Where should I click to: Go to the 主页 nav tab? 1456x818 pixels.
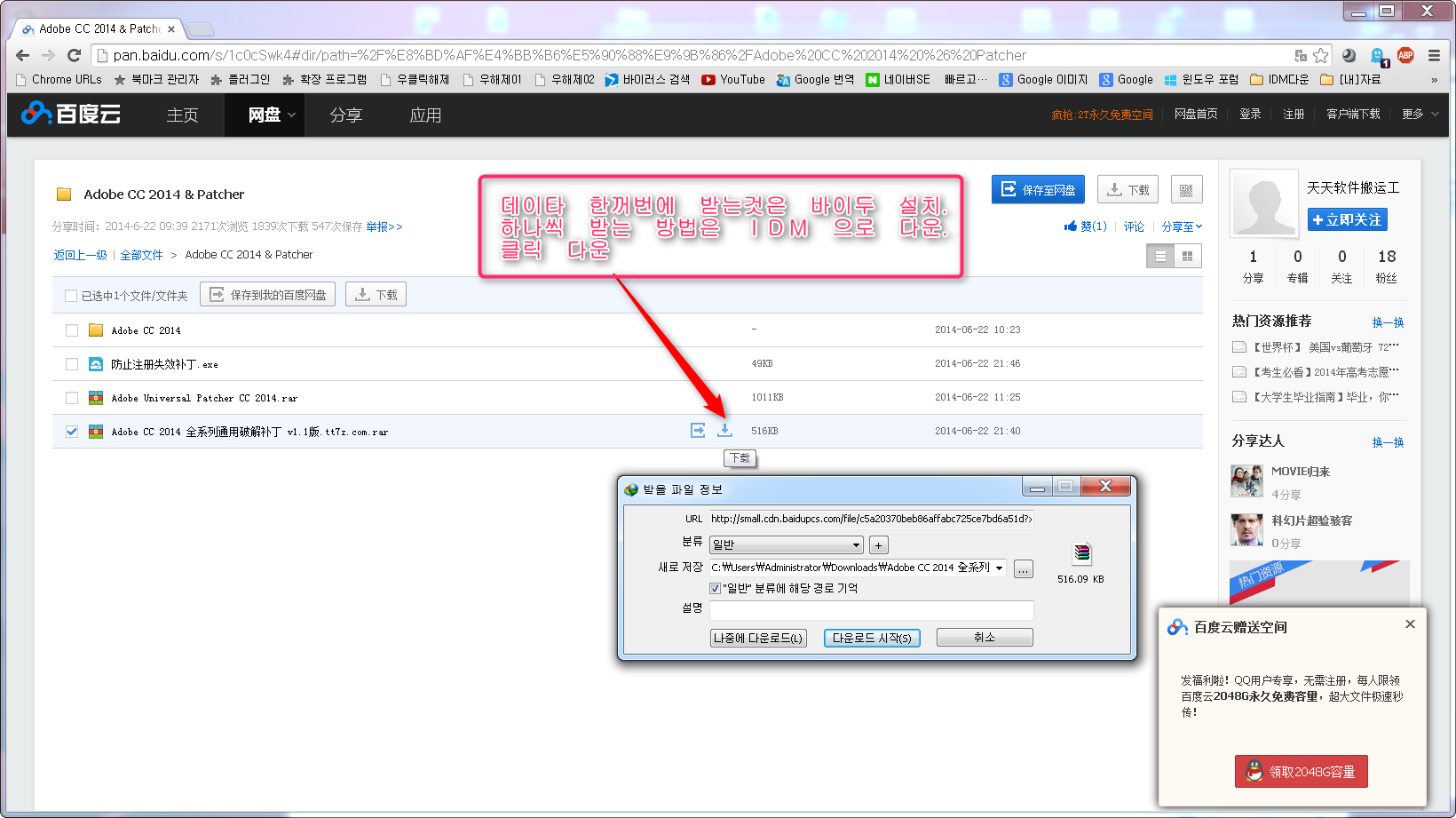pyautogui.click(x=183, y=115)
